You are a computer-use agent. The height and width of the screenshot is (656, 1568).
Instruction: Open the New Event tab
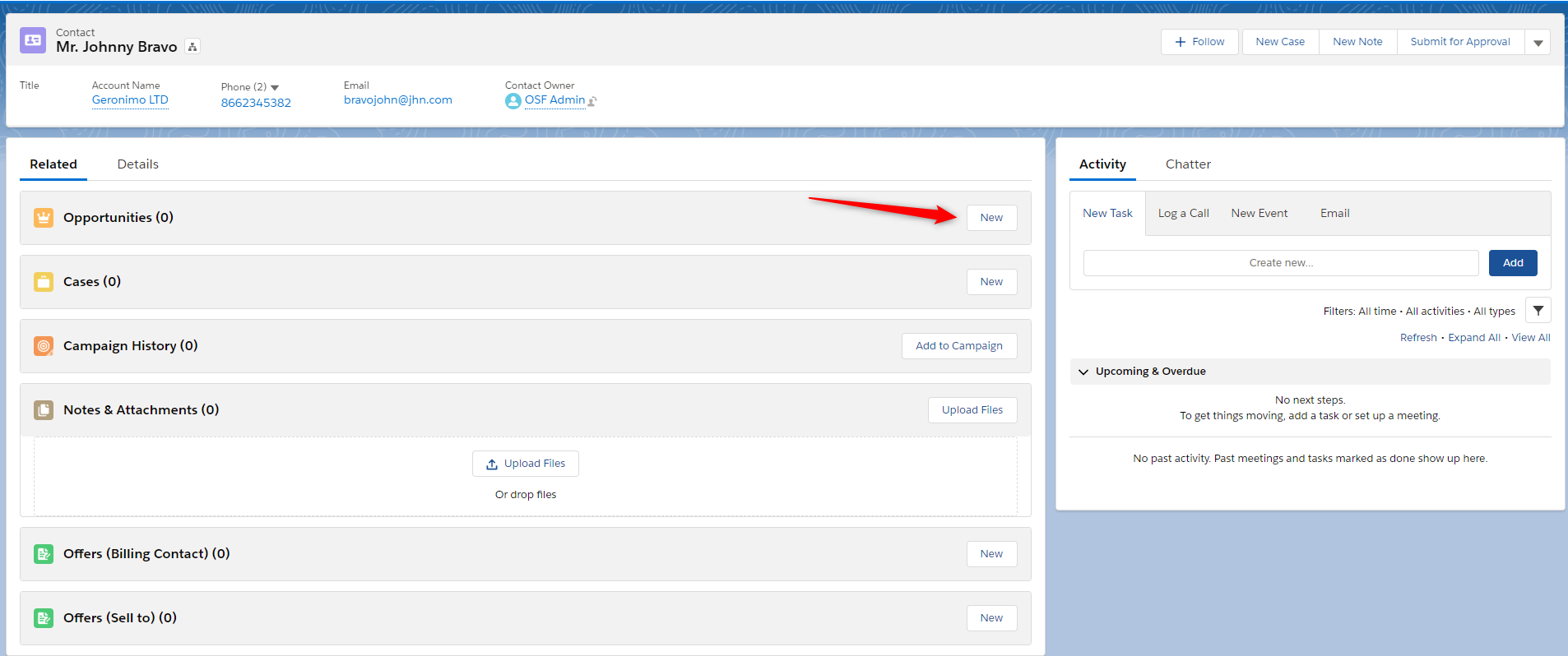(1260, 213)
